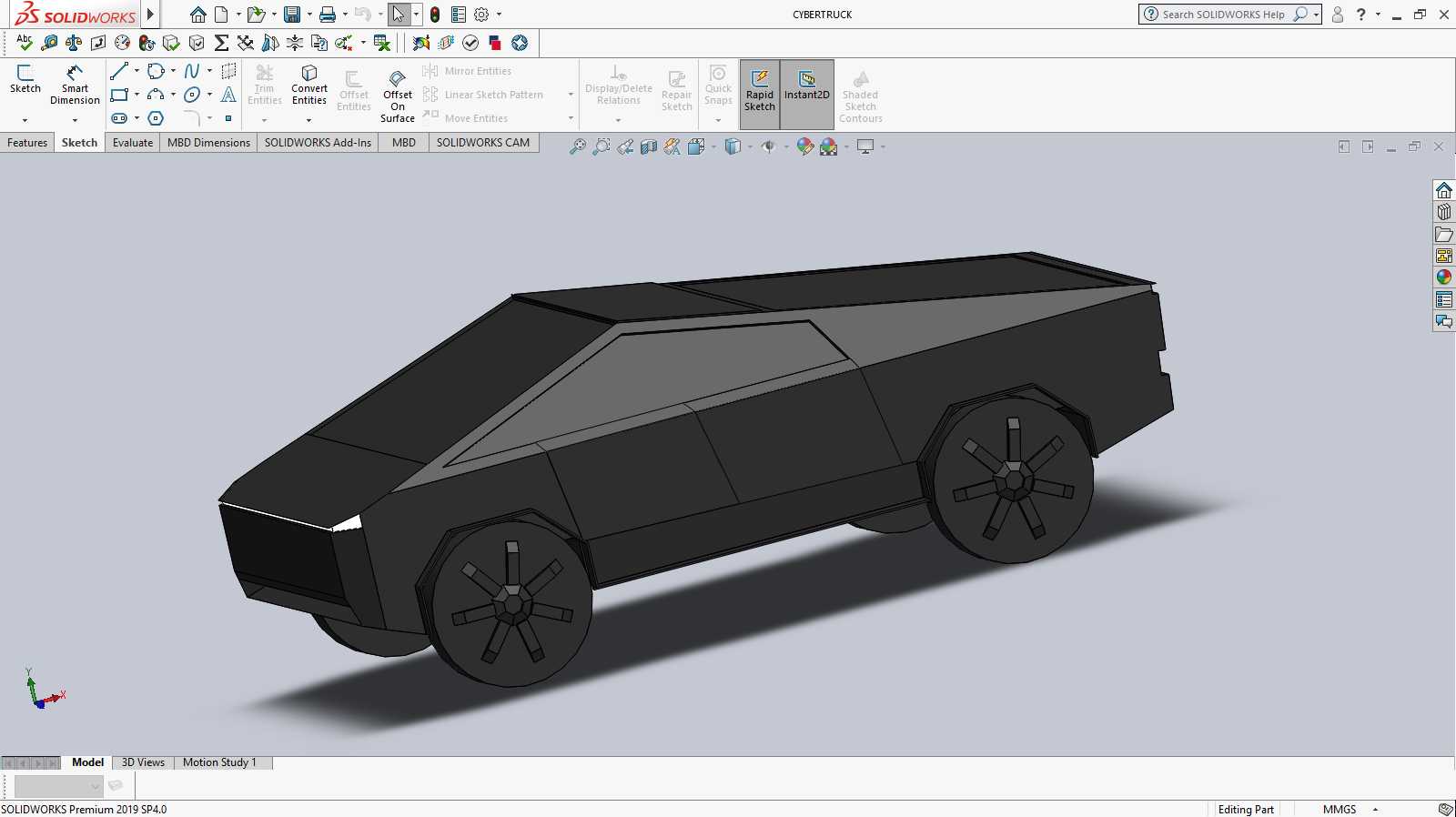The height and width of the screenshot is (817, 1456).
Task: Pick the Spline sketch tool
Action: click(192, 71)
